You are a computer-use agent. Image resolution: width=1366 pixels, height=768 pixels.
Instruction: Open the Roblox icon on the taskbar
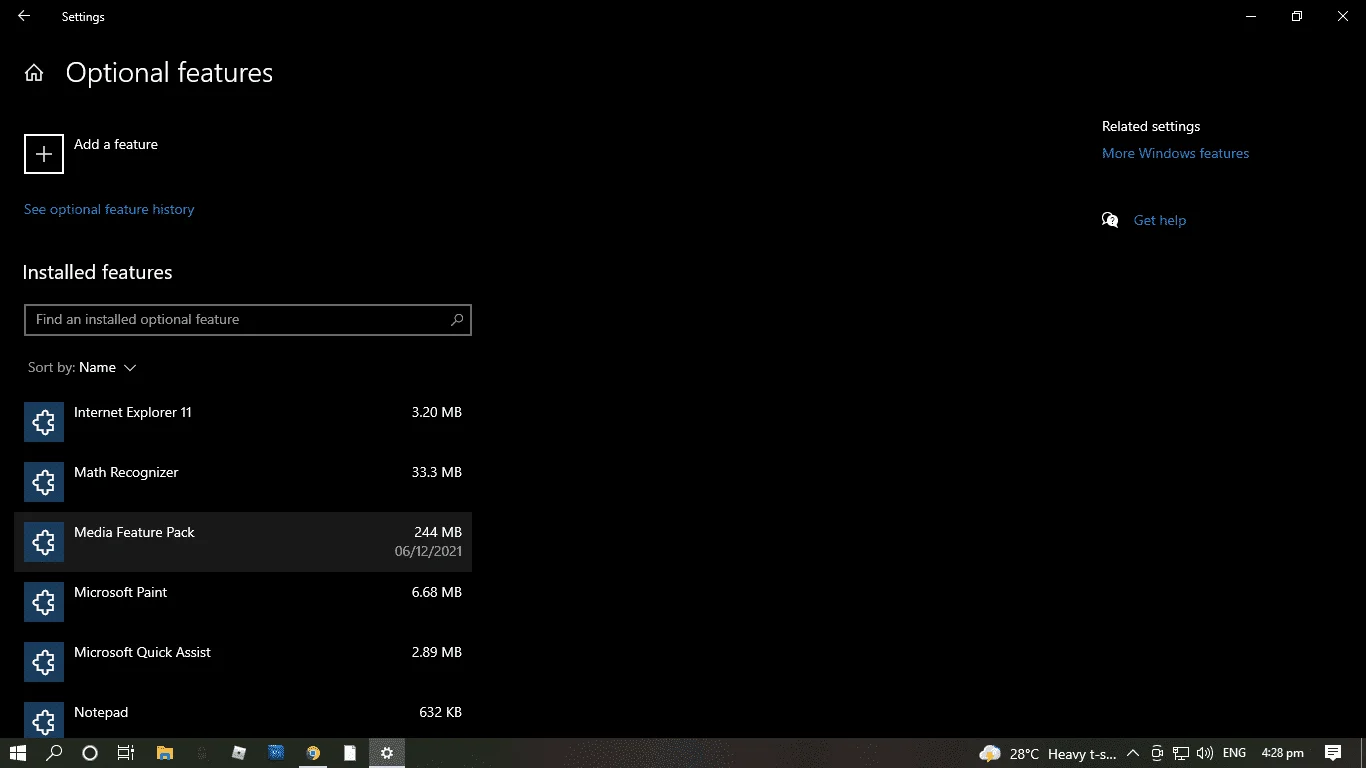[239, 753]
